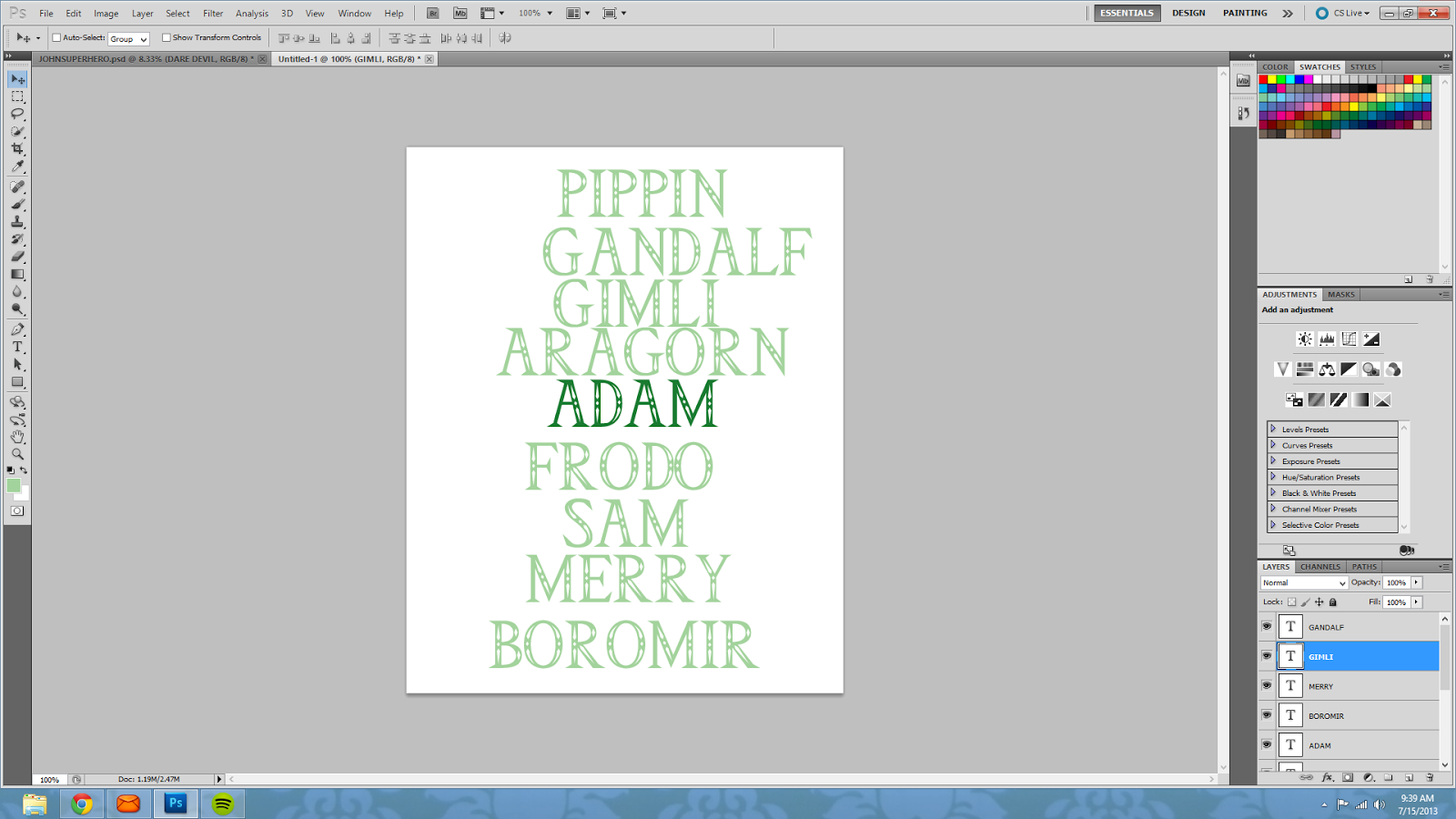The image size is (1456, 819).
Task: Add a Color Balance adjustment
Action: click(1327, 369)
